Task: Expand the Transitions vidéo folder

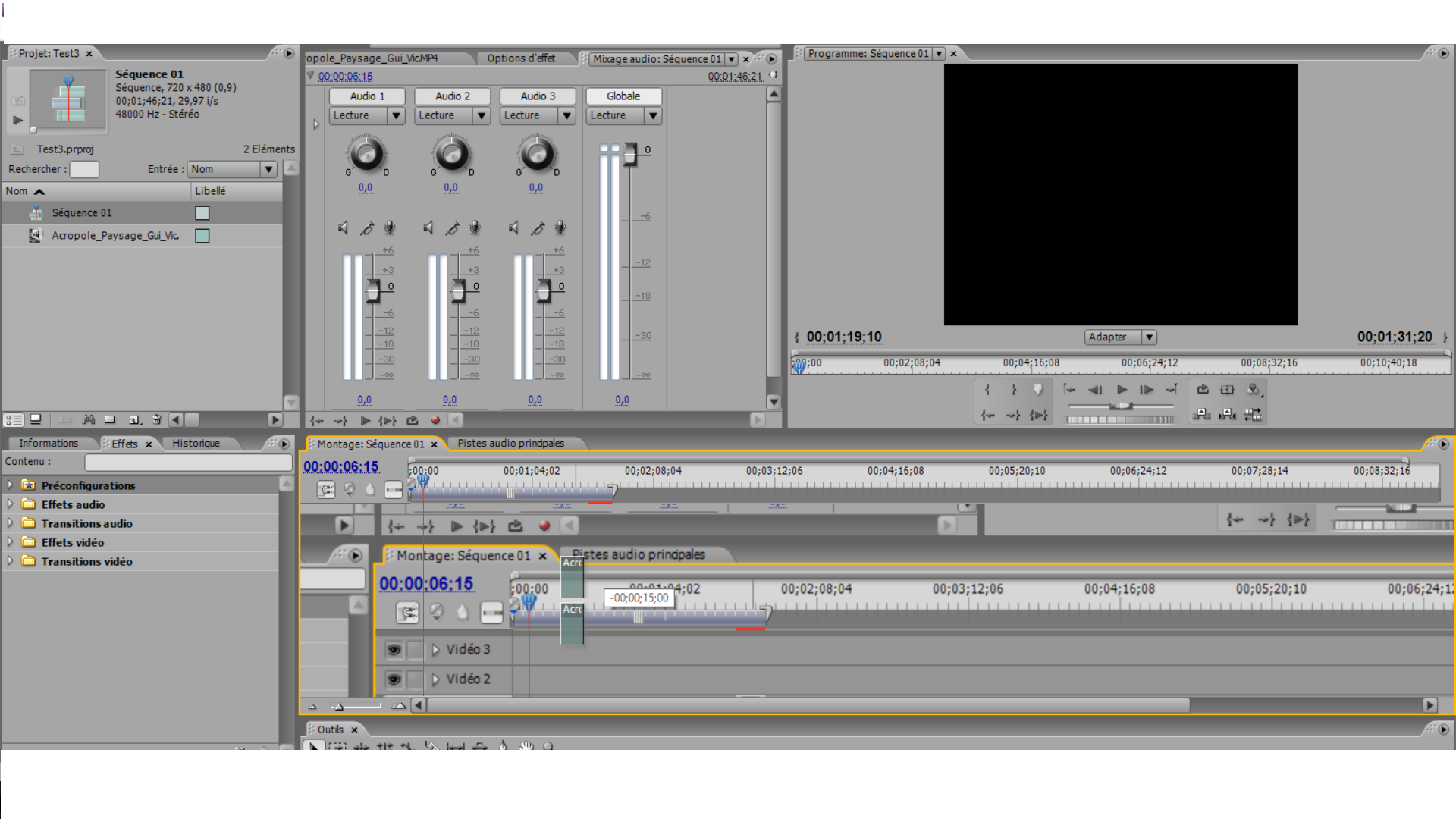Action: [10, 560]
